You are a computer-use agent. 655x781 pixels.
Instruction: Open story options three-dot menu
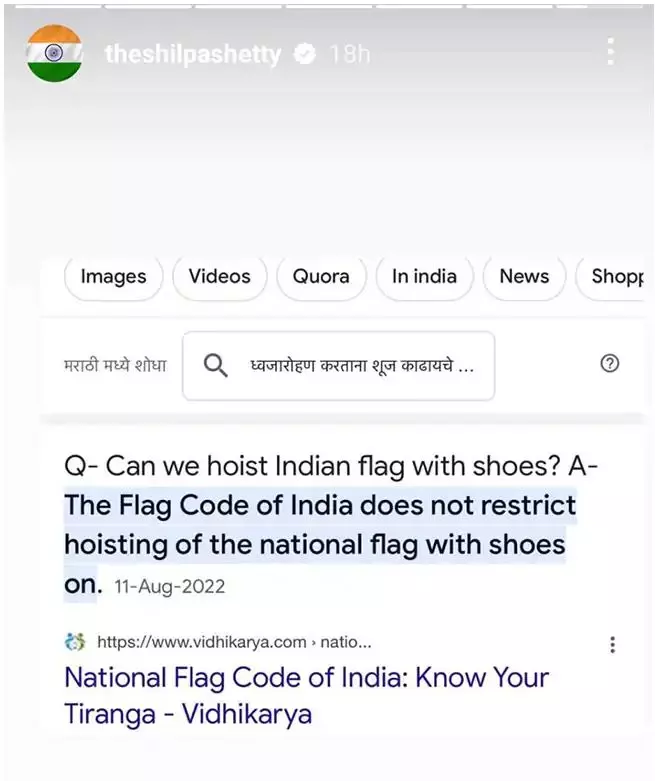tap(610, 52)
